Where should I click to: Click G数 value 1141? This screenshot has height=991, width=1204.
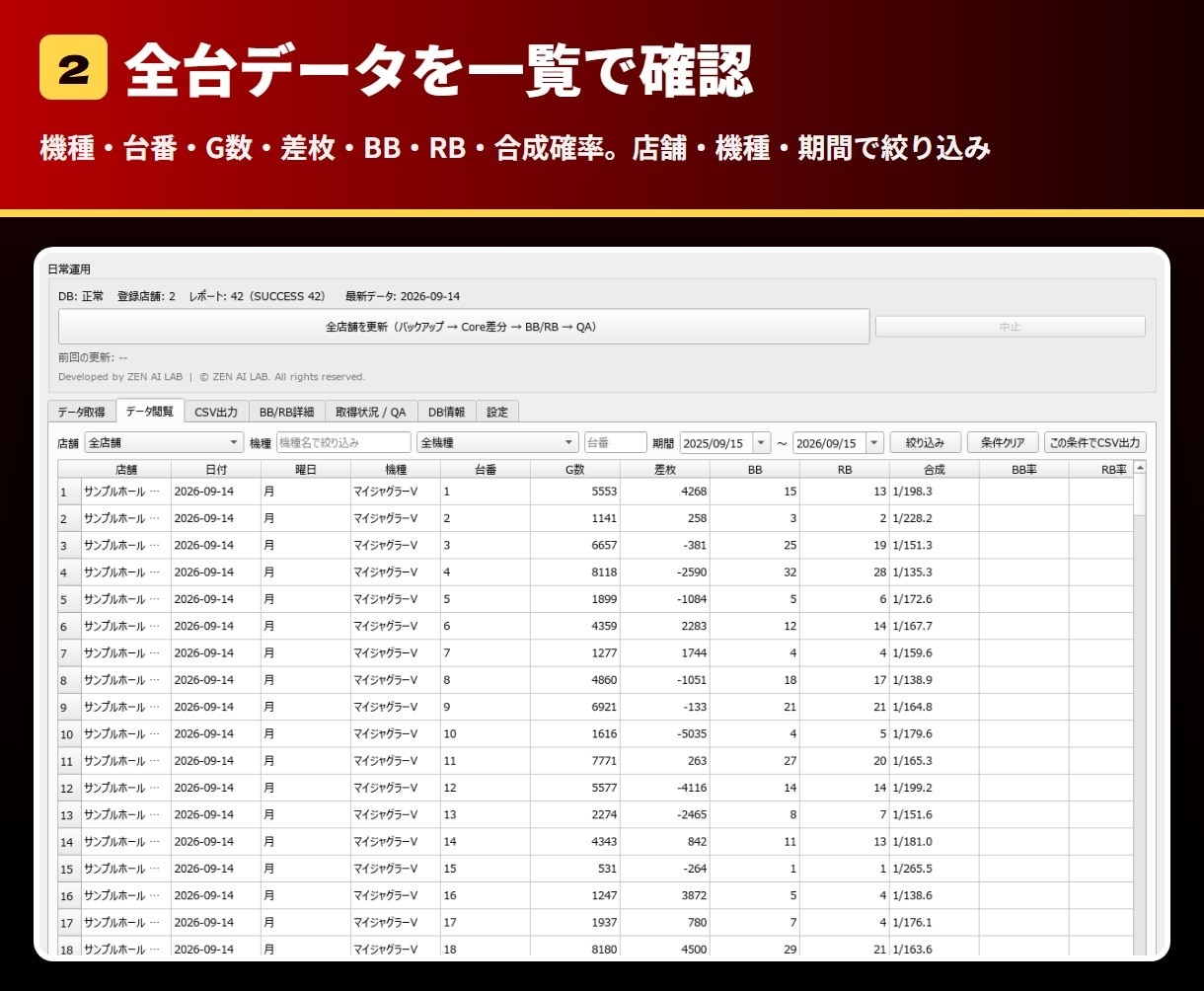603,518
